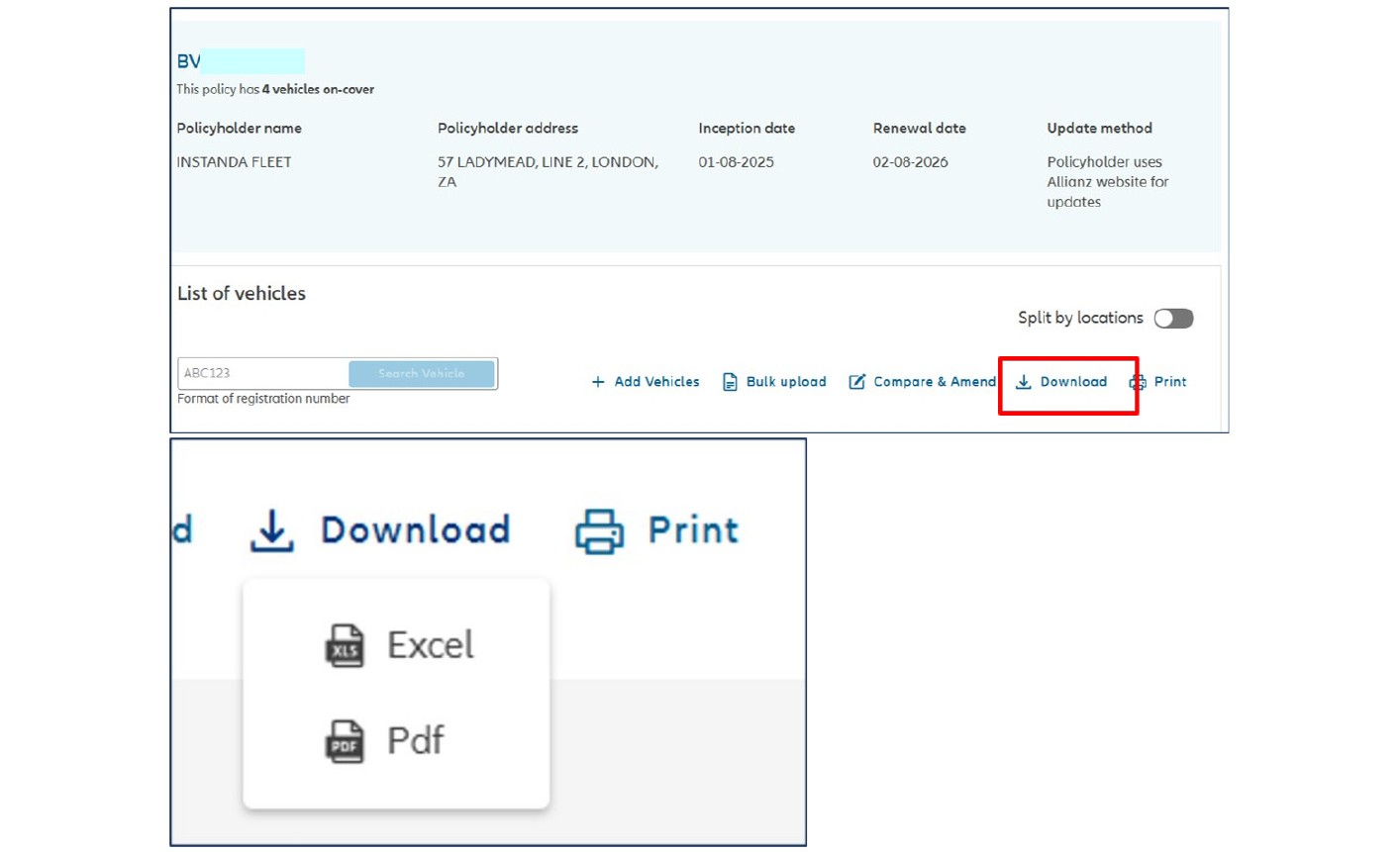Click the inception date 01-08-2025
Image resolution: width=1400 pixels, height=852 pixels.
(736, 162)
